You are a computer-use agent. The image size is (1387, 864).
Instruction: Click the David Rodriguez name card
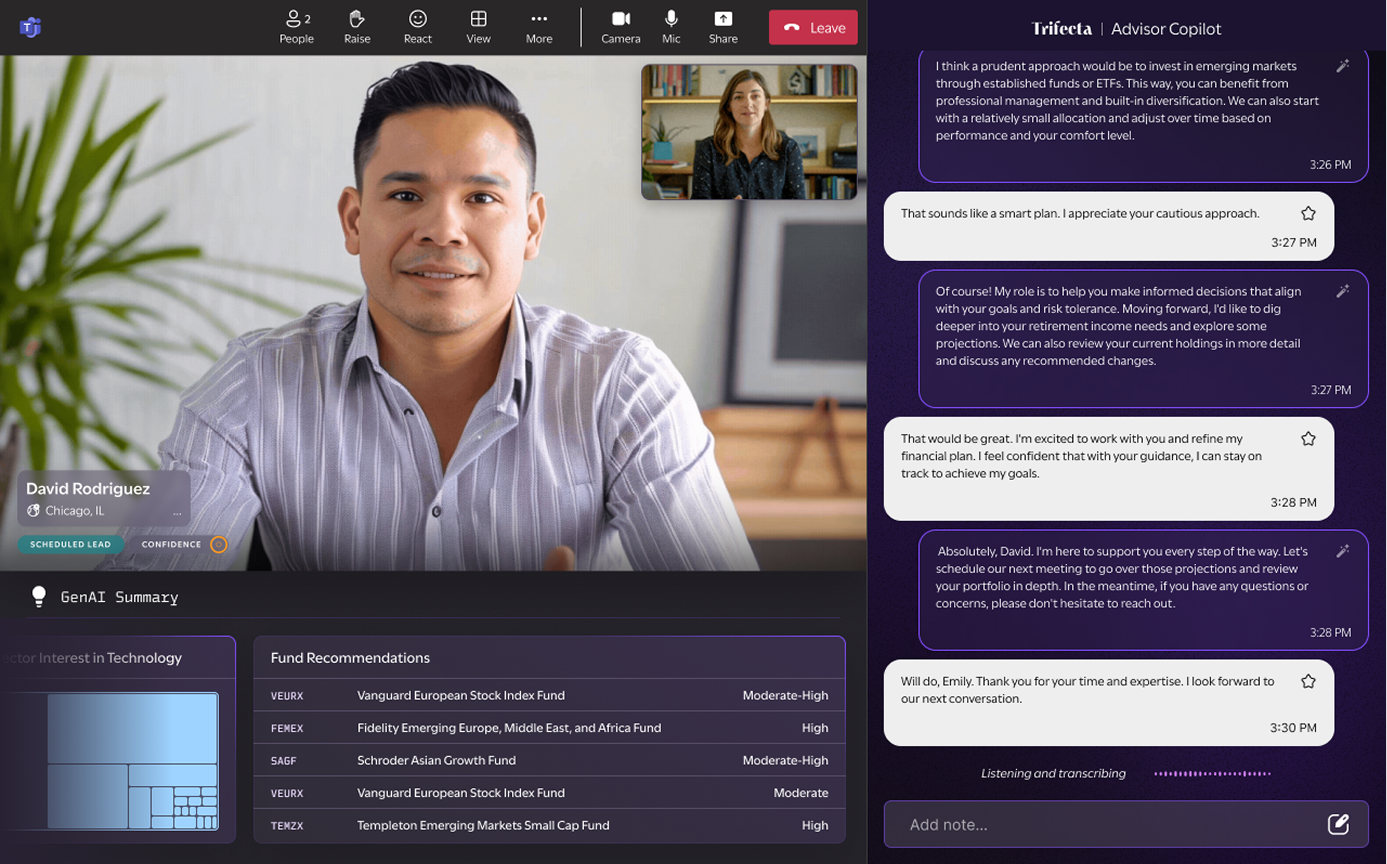(104, 498)
